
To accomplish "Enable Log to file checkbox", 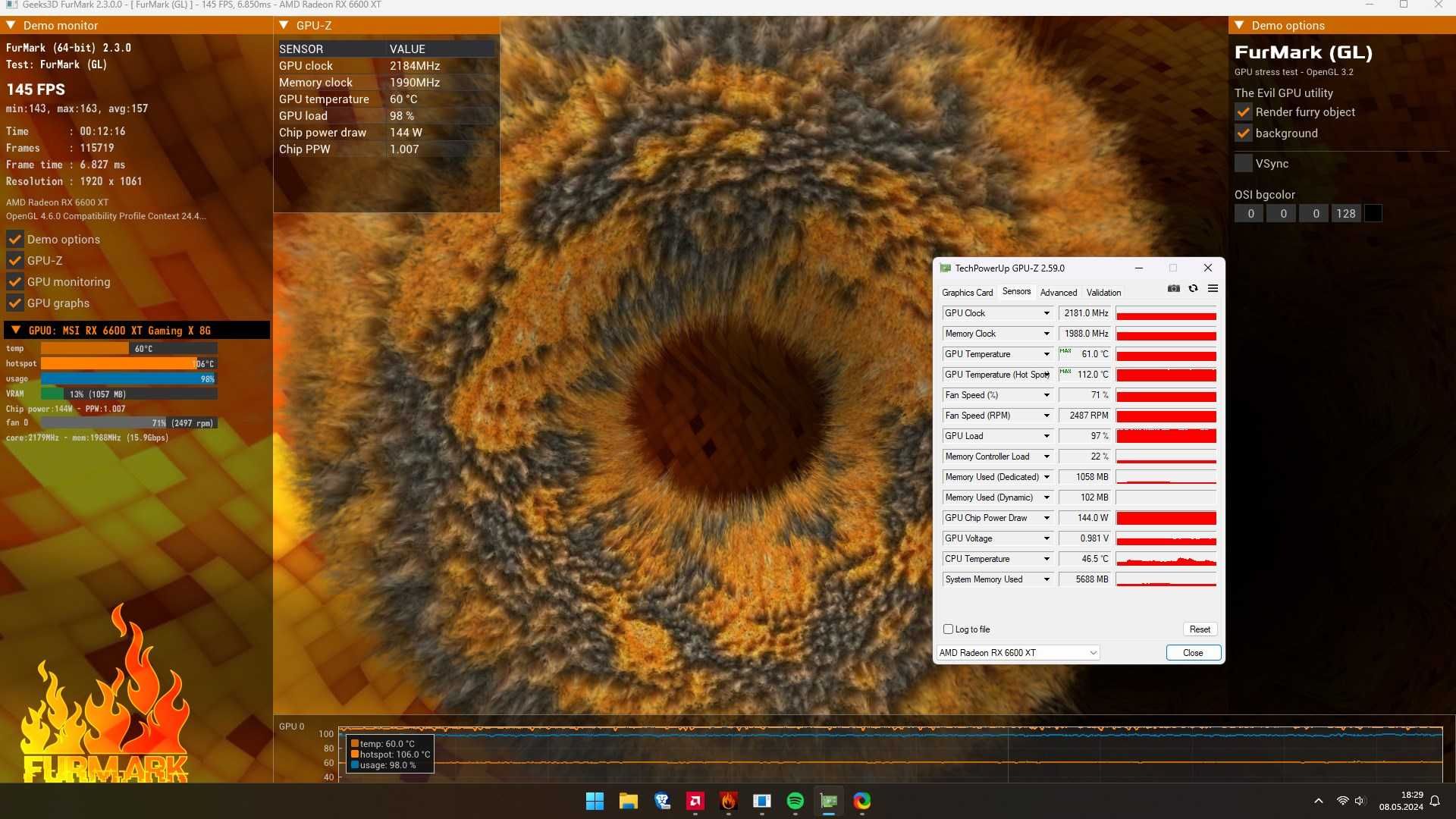I will [x=948, y=629].
